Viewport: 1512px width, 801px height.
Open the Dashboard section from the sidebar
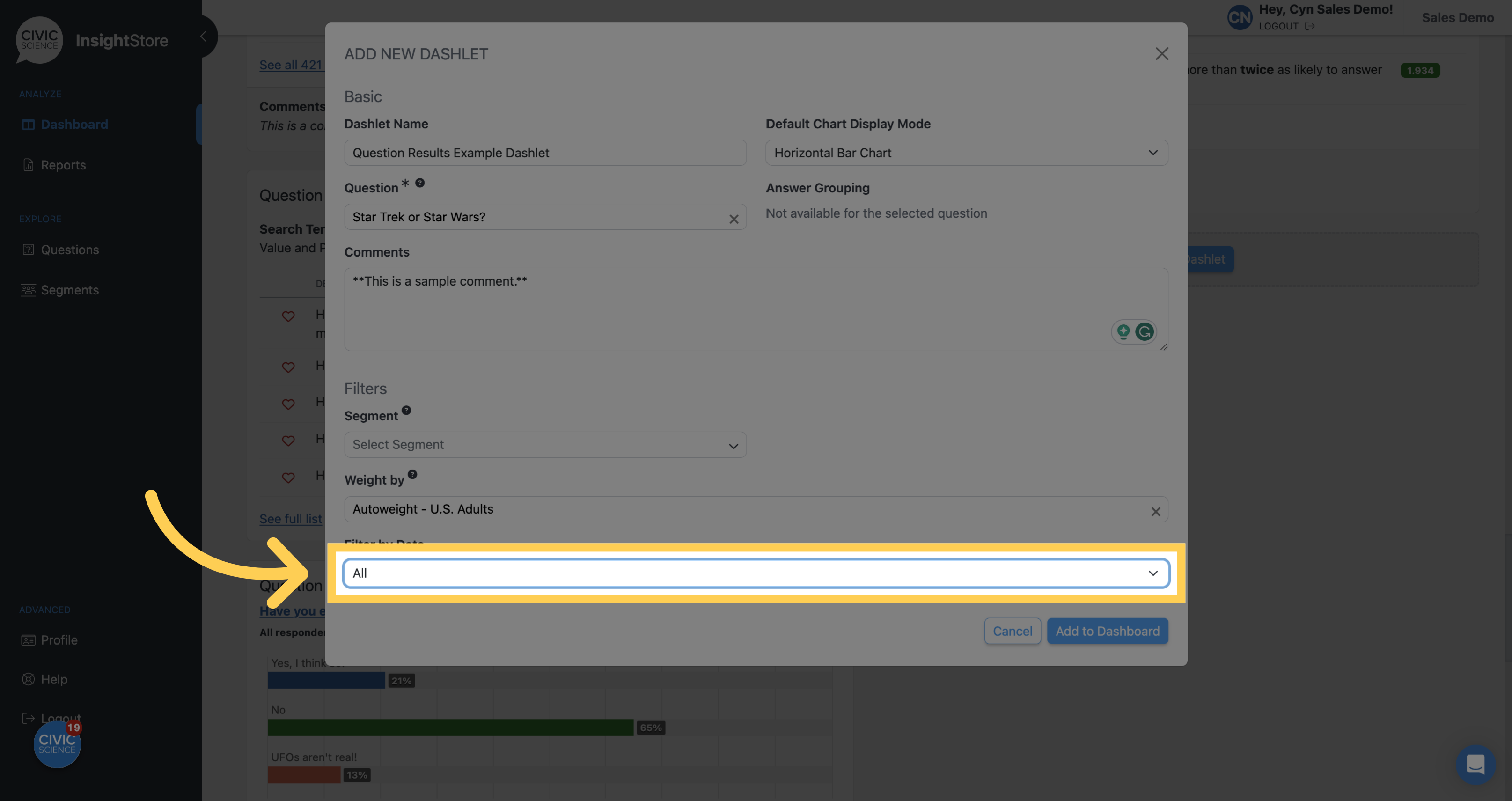click(73, 124)
